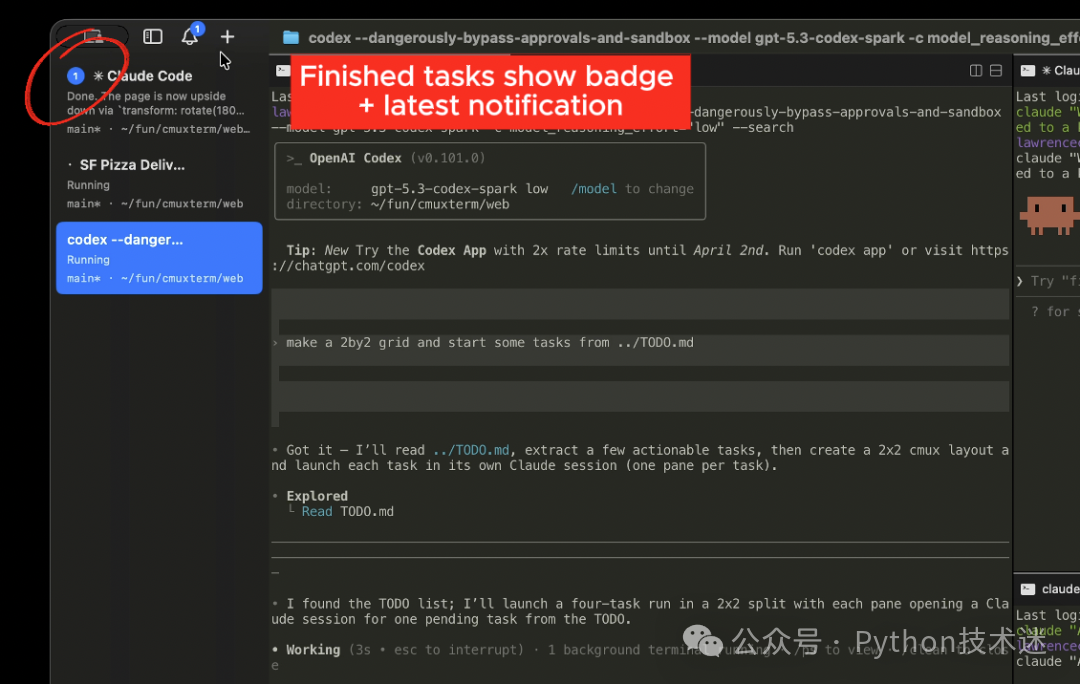The image size is (1080, 684).
Task: Focus the codex prompt line about 2by2 grid
Action: (490, 342)
